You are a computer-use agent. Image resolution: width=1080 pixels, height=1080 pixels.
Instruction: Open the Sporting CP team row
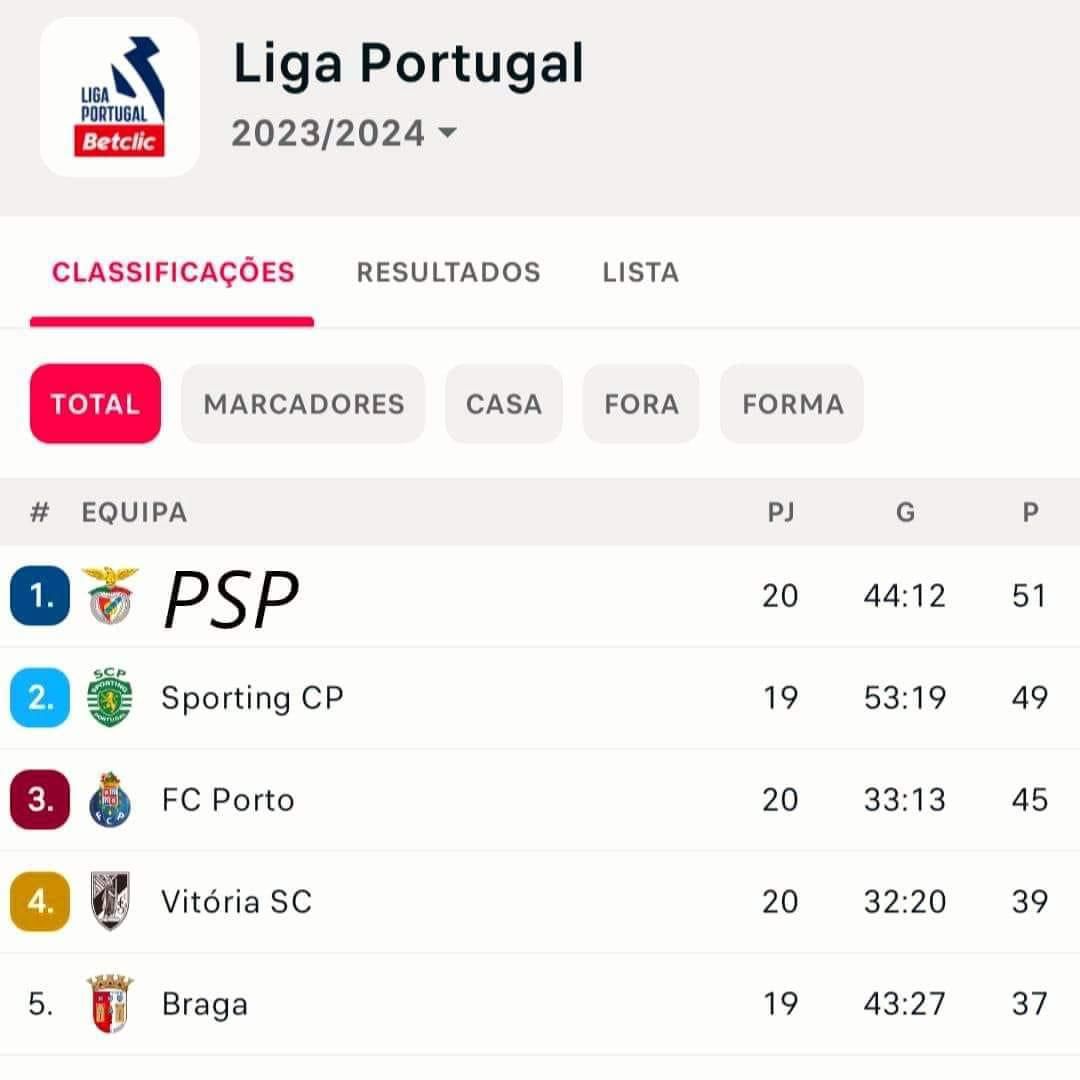coord(540,698)
